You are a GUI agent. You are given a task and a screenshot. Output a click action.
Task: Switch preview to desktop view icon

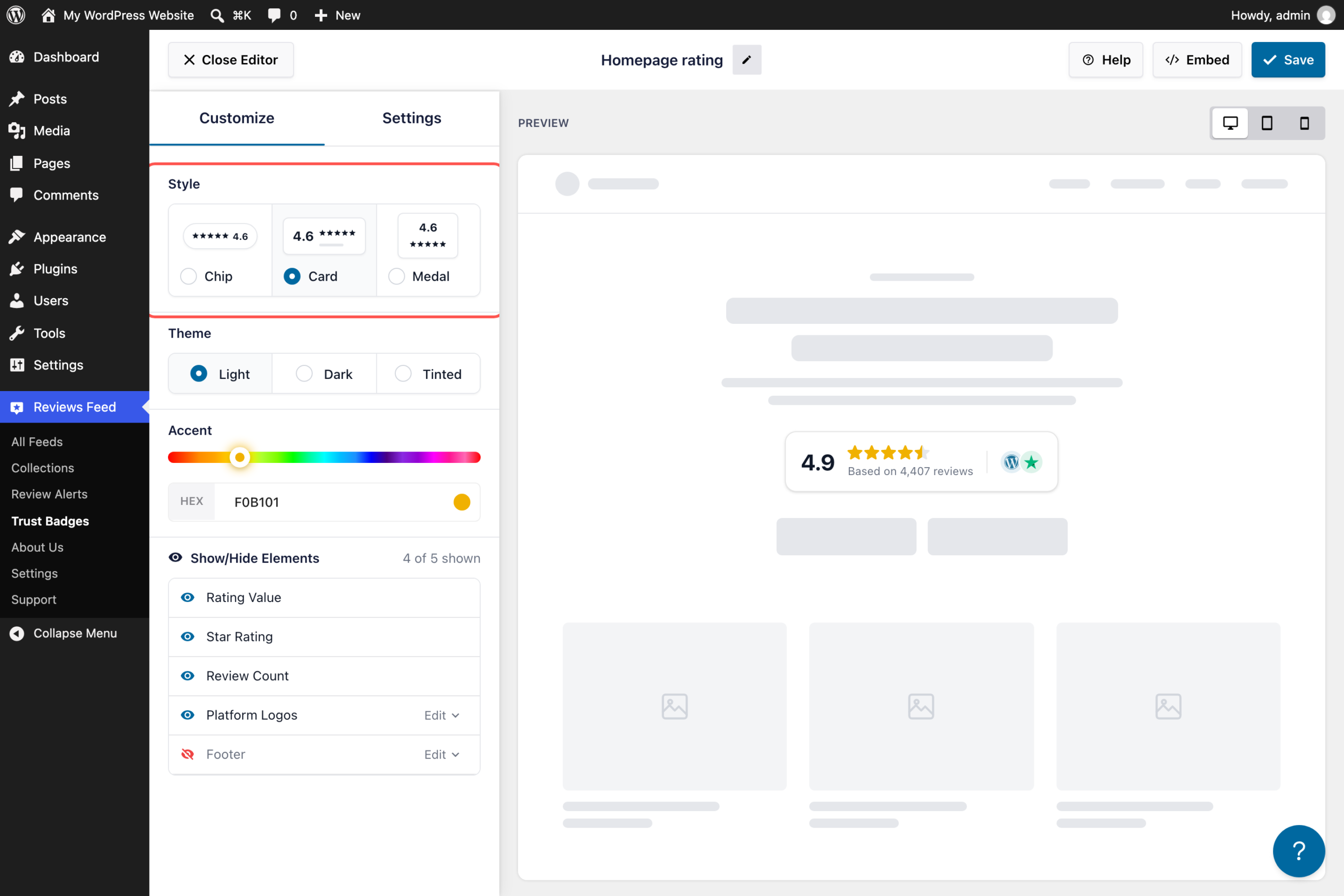coord(1230,123)
